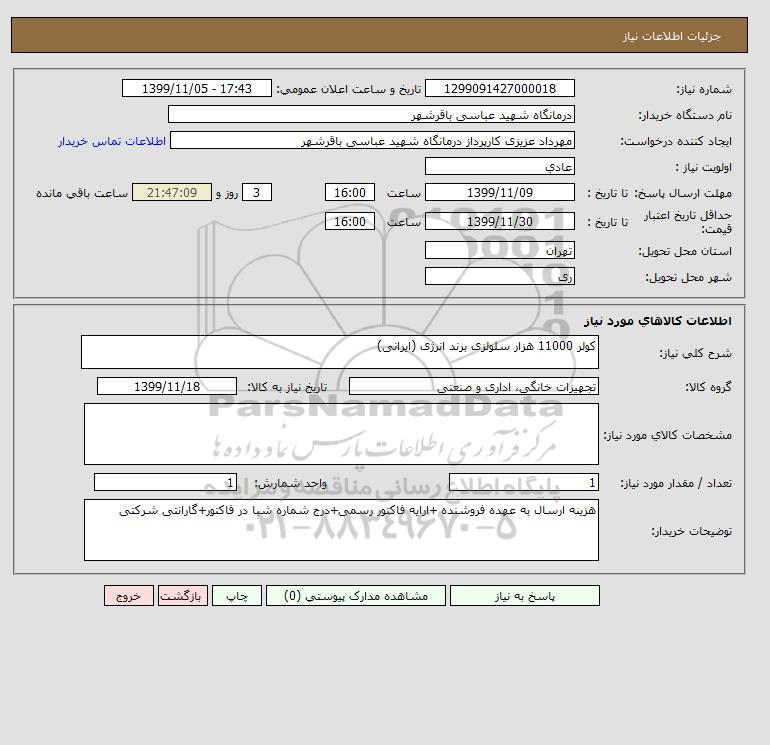
Task: Click the 'تاریخ و ساعت اعلان عمومی:' label
Action: point(349,89)
